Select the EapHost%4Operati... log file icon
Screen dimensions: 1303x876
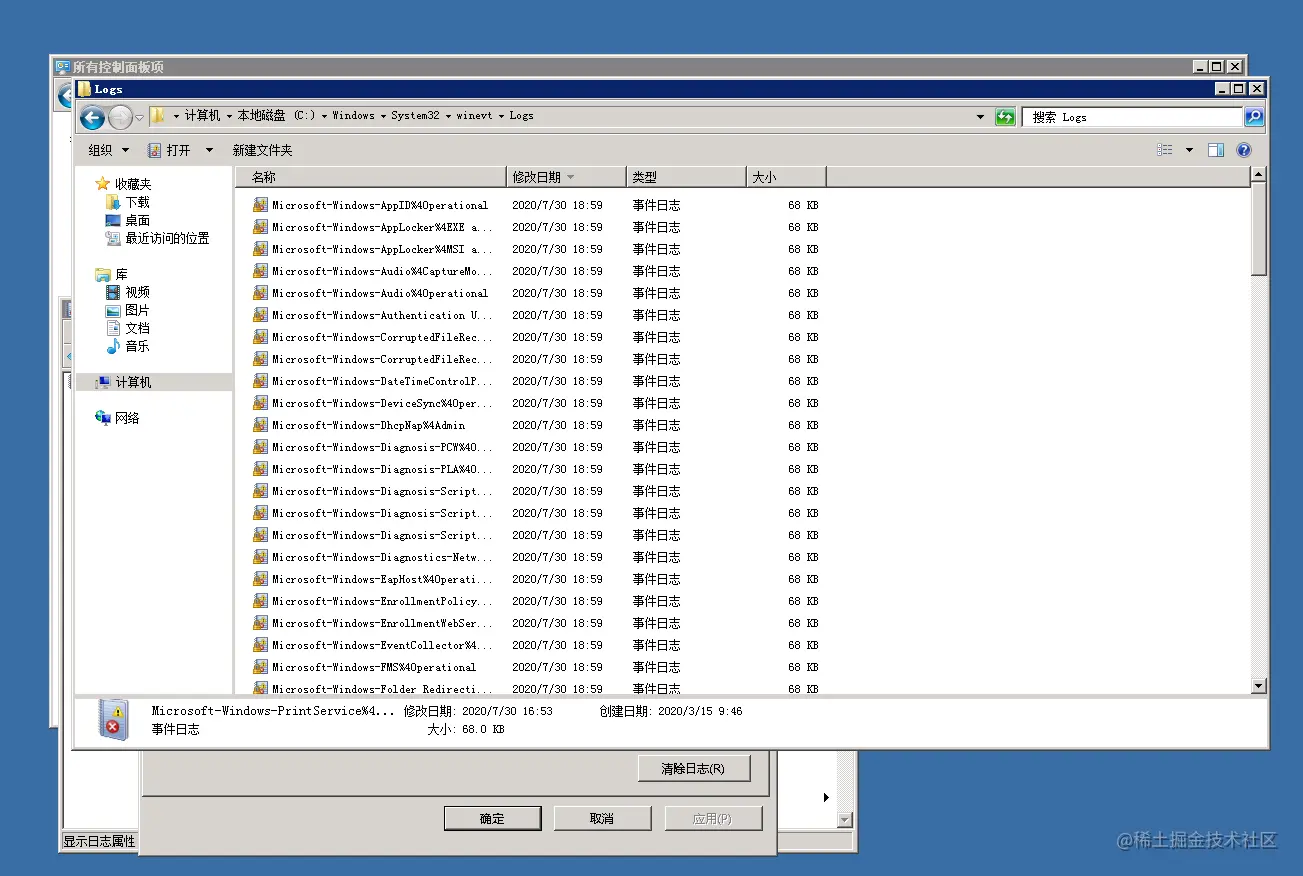tap(260, 579)
